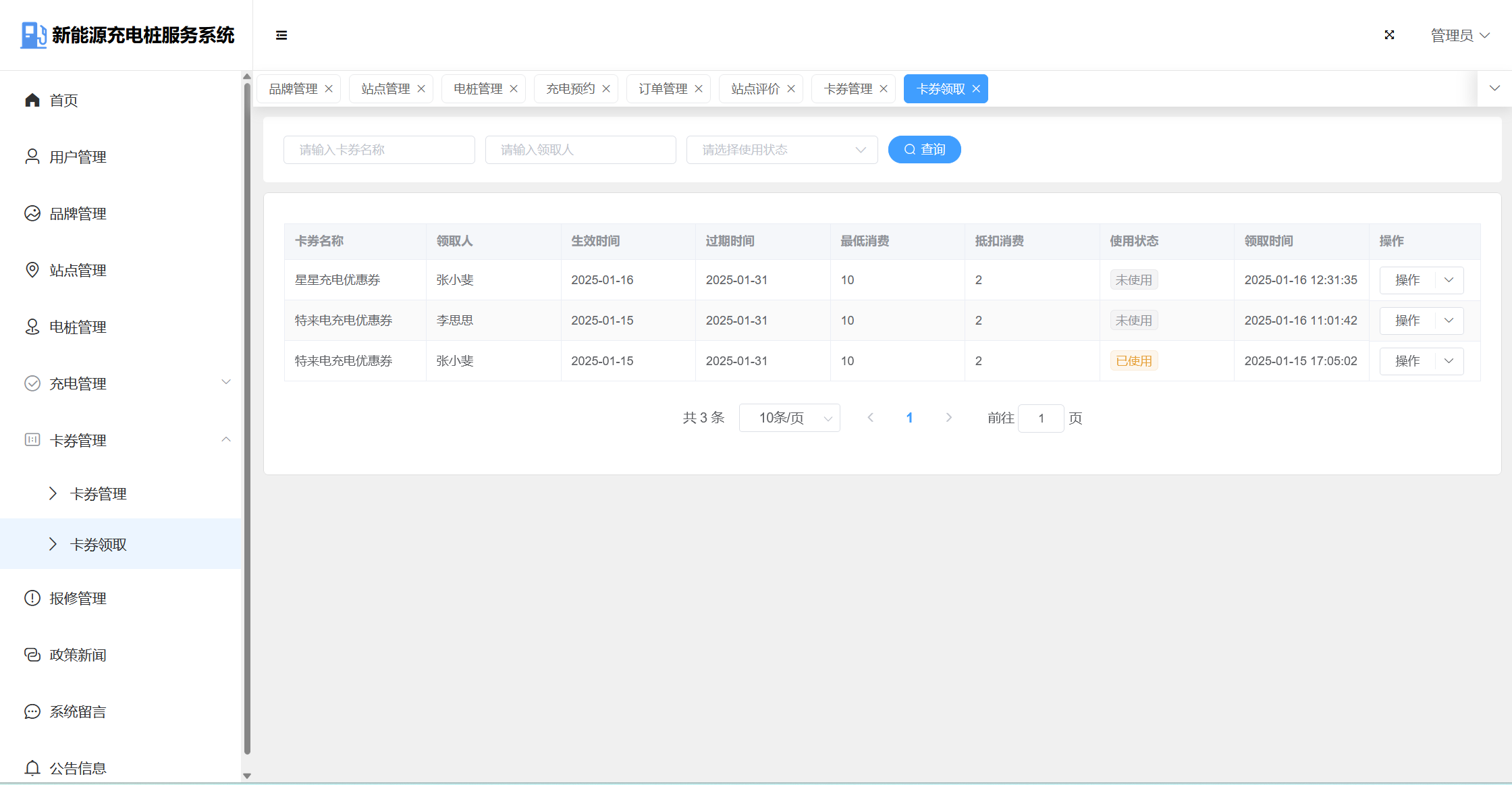Viewport: 1512px width, 785px height.
Task: Expand the 充电管理 sidebar submenu
Action: click(x=226, y=383)
